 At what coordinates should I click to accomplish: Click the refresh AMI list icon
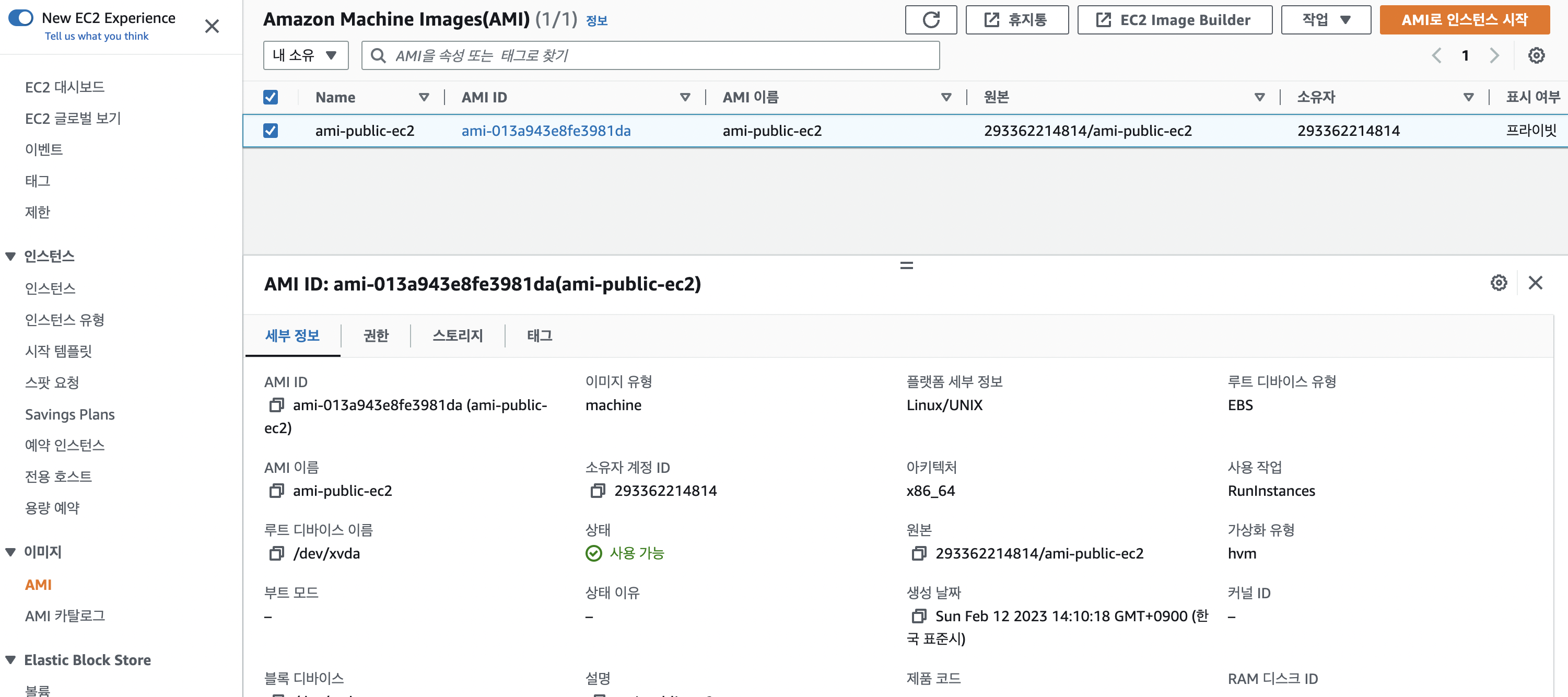coord(930,20)
